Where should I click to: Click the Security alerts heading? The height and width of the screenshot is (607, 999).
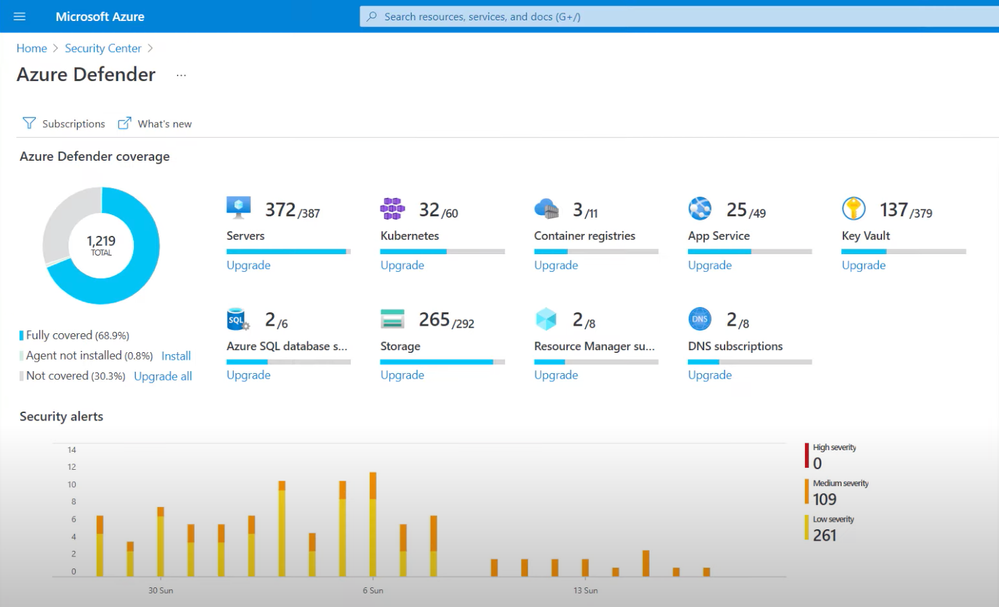(x=61, y=417)
